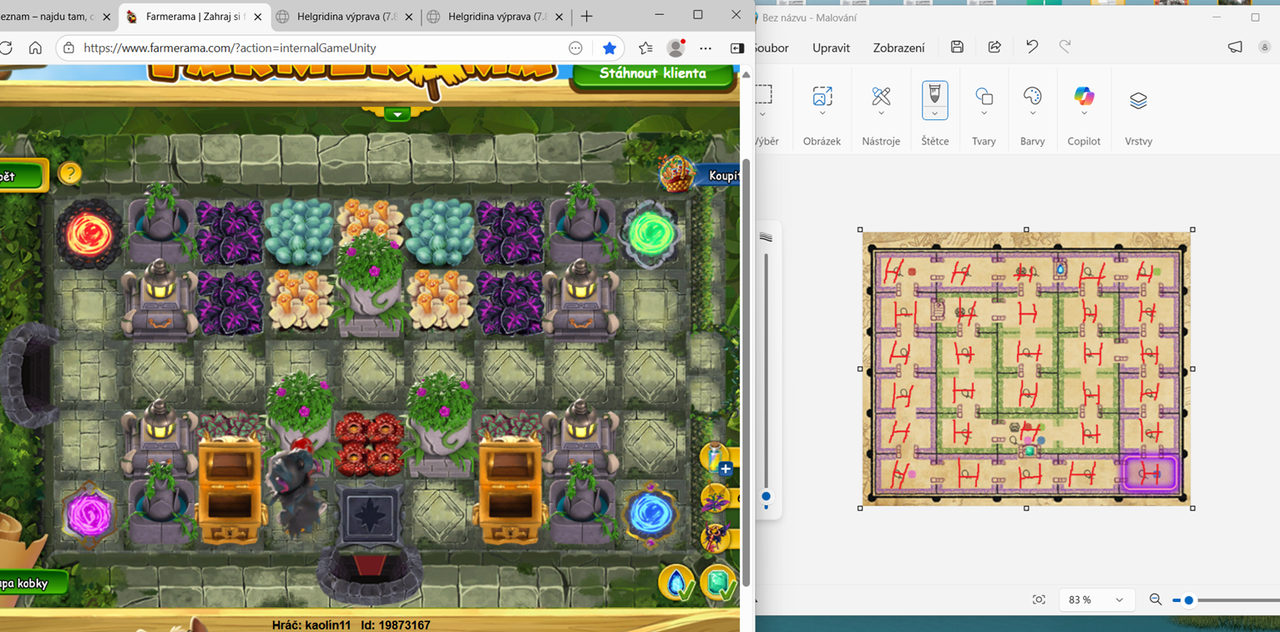Image resolution: width=1280 pixels, height=632 pixels.
Task: Open the 83 % zoom level dropdown
Action: pyautogui.click(x=1095, y=600)
